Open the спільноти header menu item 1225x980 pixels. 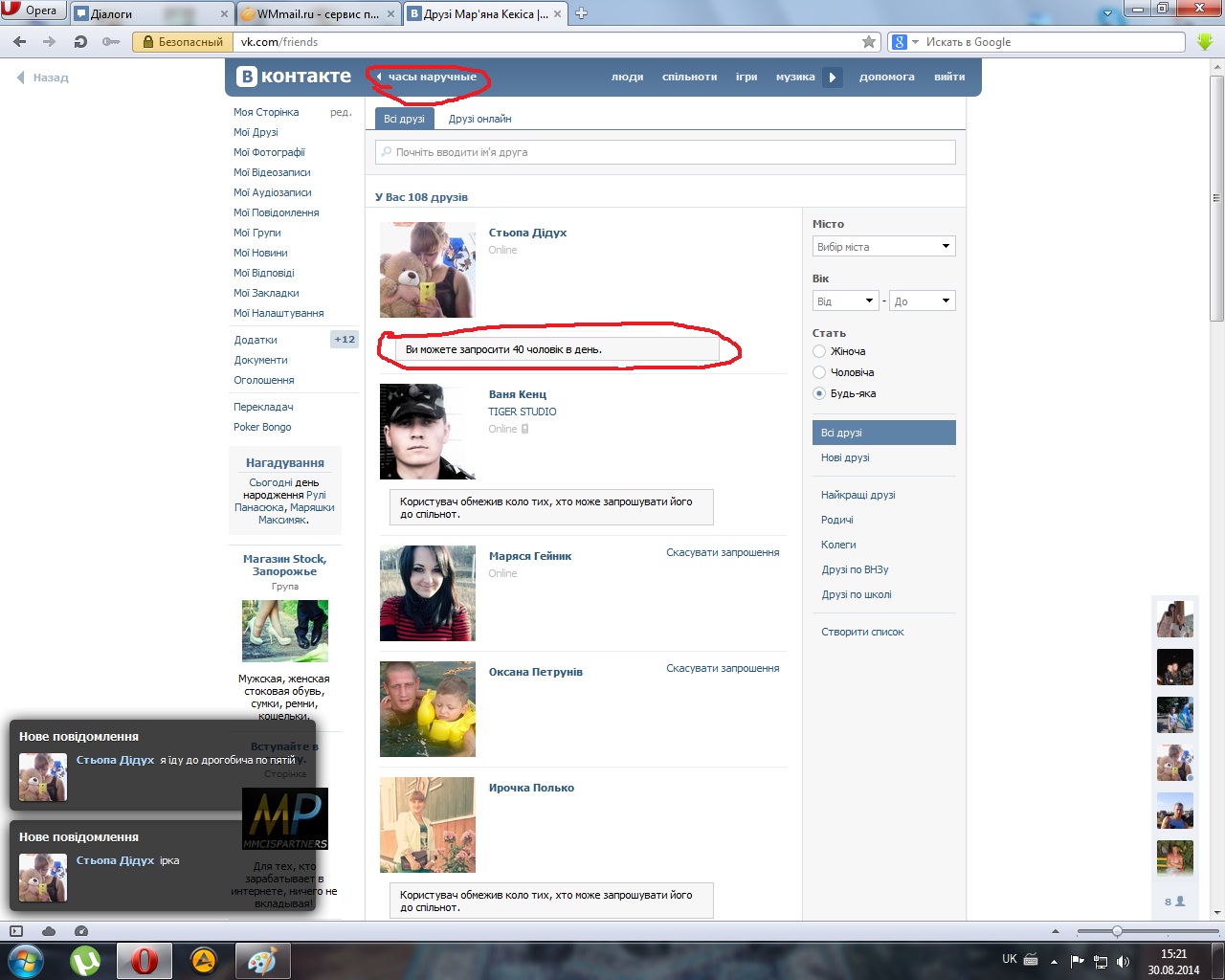click(x=689, y=77)
